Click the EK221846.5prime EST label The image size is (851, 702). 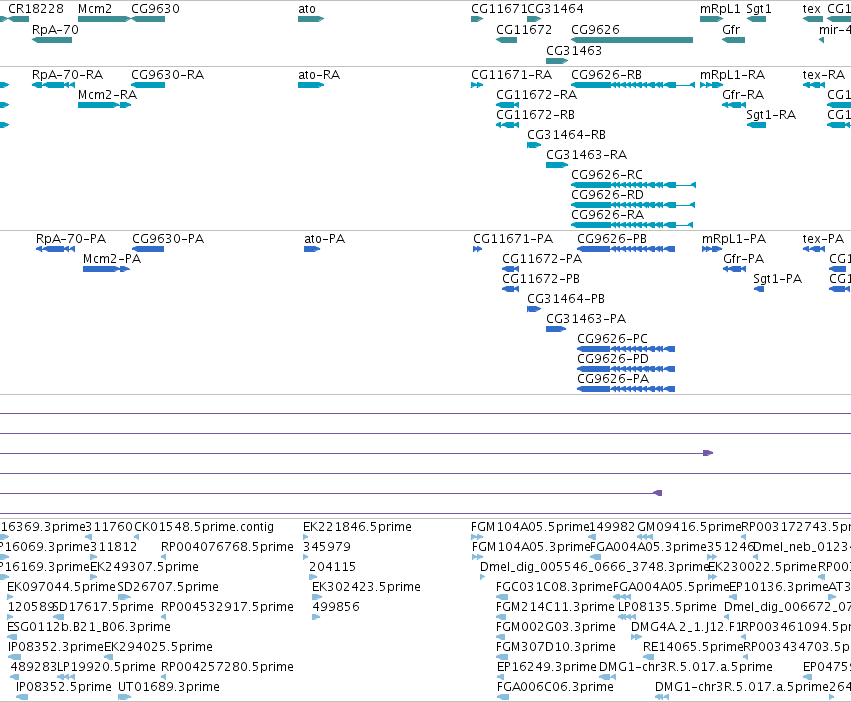point(357,527)
